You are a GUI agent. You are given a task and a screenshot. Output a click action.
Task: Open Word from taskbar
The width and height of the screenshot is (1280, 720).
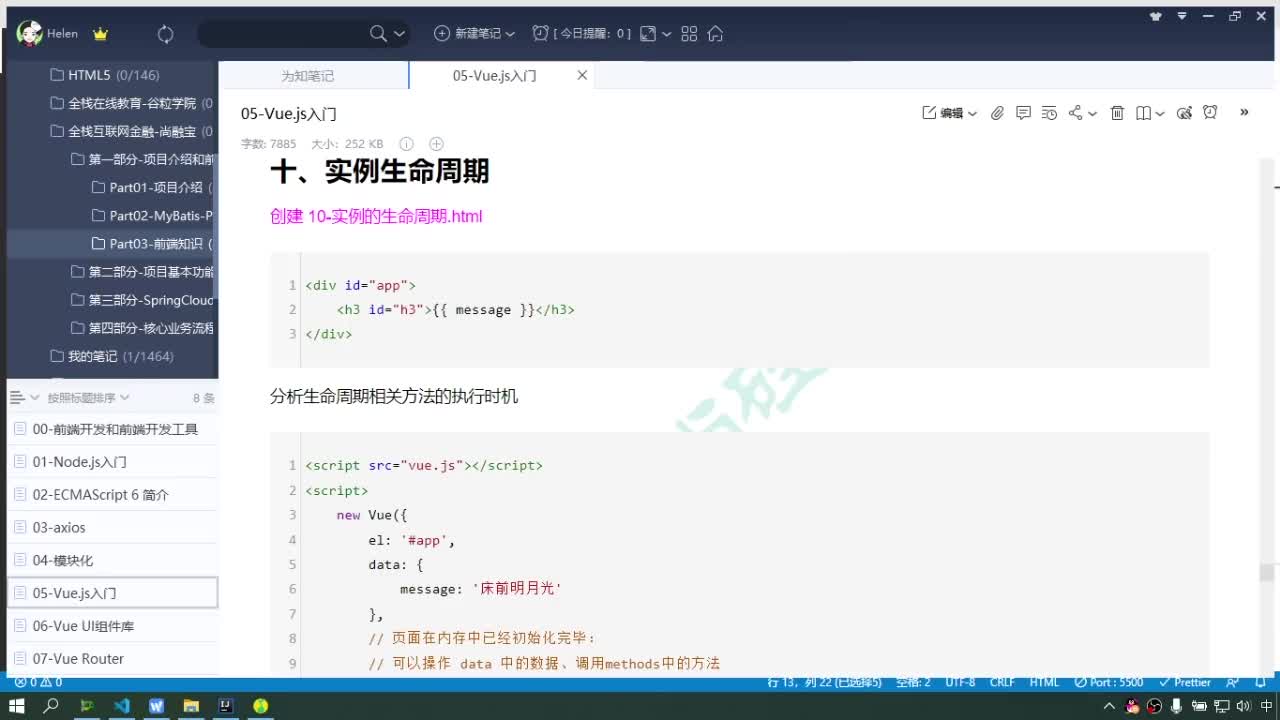click(156, 706)
